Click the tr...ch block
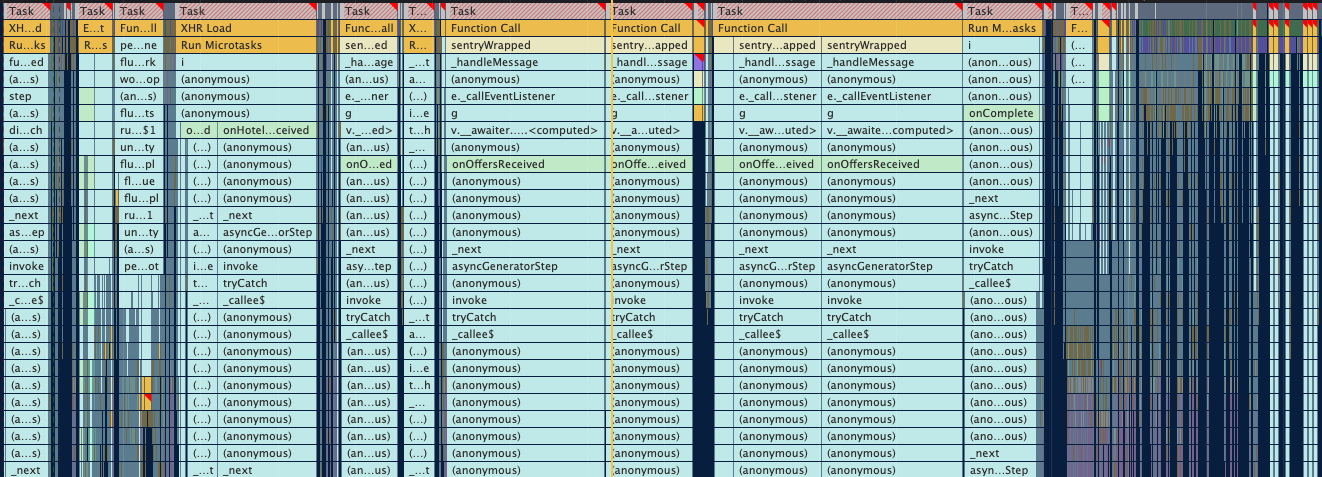The width and height of the screenshot is (1322, 477). [25, 283]
